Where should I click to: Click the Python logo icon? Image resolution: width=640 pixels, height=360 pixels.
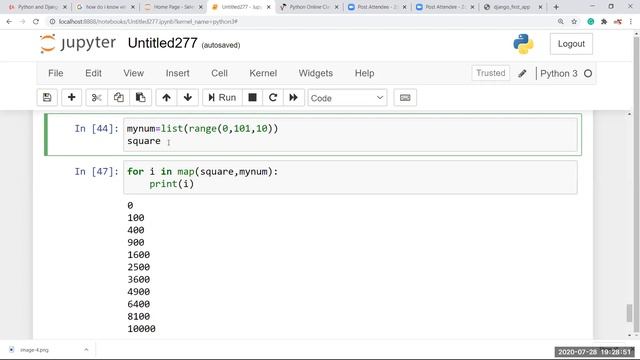click(x=523, y=44)
